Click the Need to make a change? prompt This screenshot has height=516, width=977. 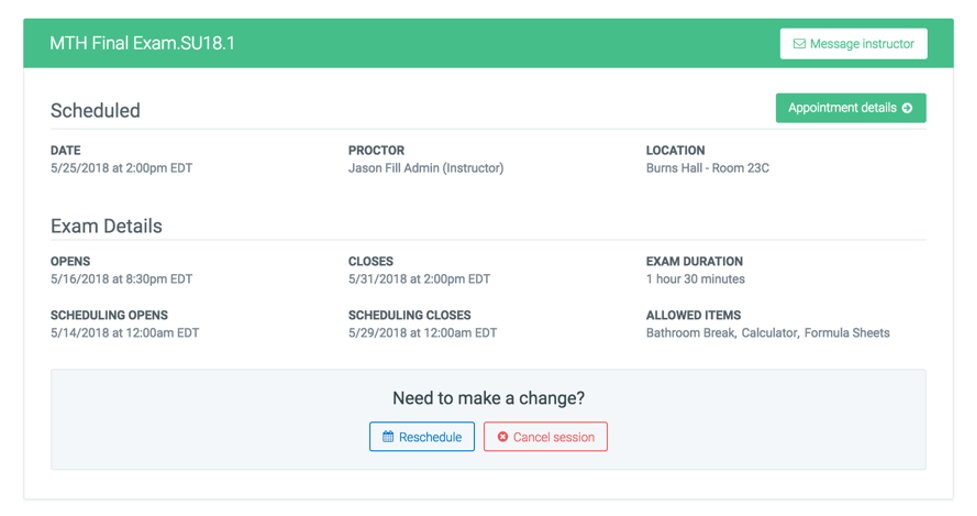(488, 398)
